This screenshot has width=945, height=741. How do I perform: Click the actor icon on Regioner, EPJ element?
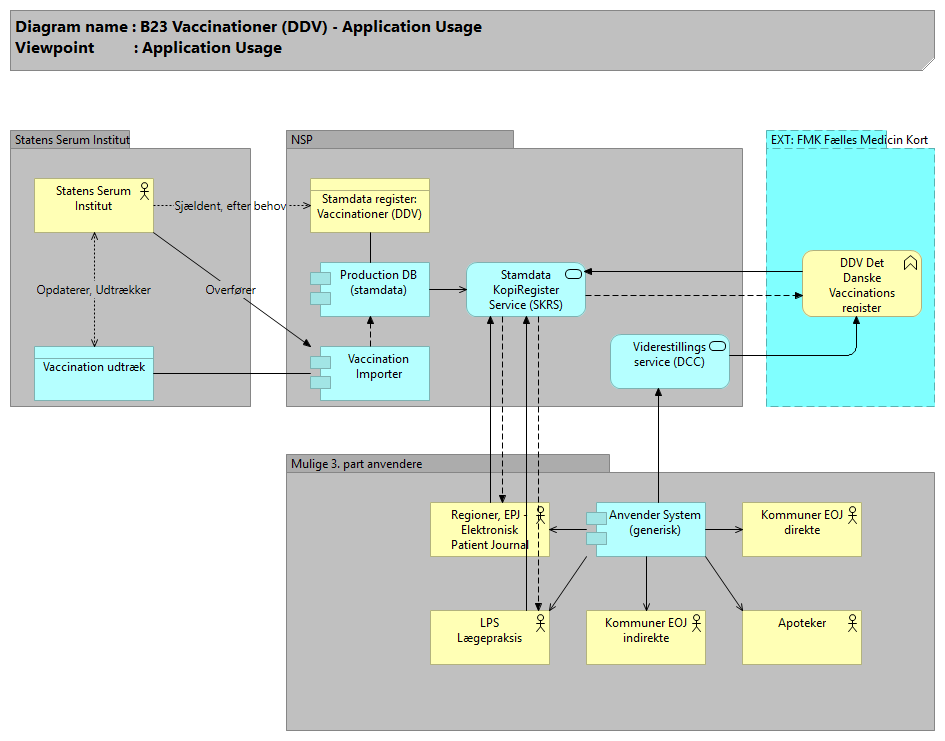[x=540, y=514]
